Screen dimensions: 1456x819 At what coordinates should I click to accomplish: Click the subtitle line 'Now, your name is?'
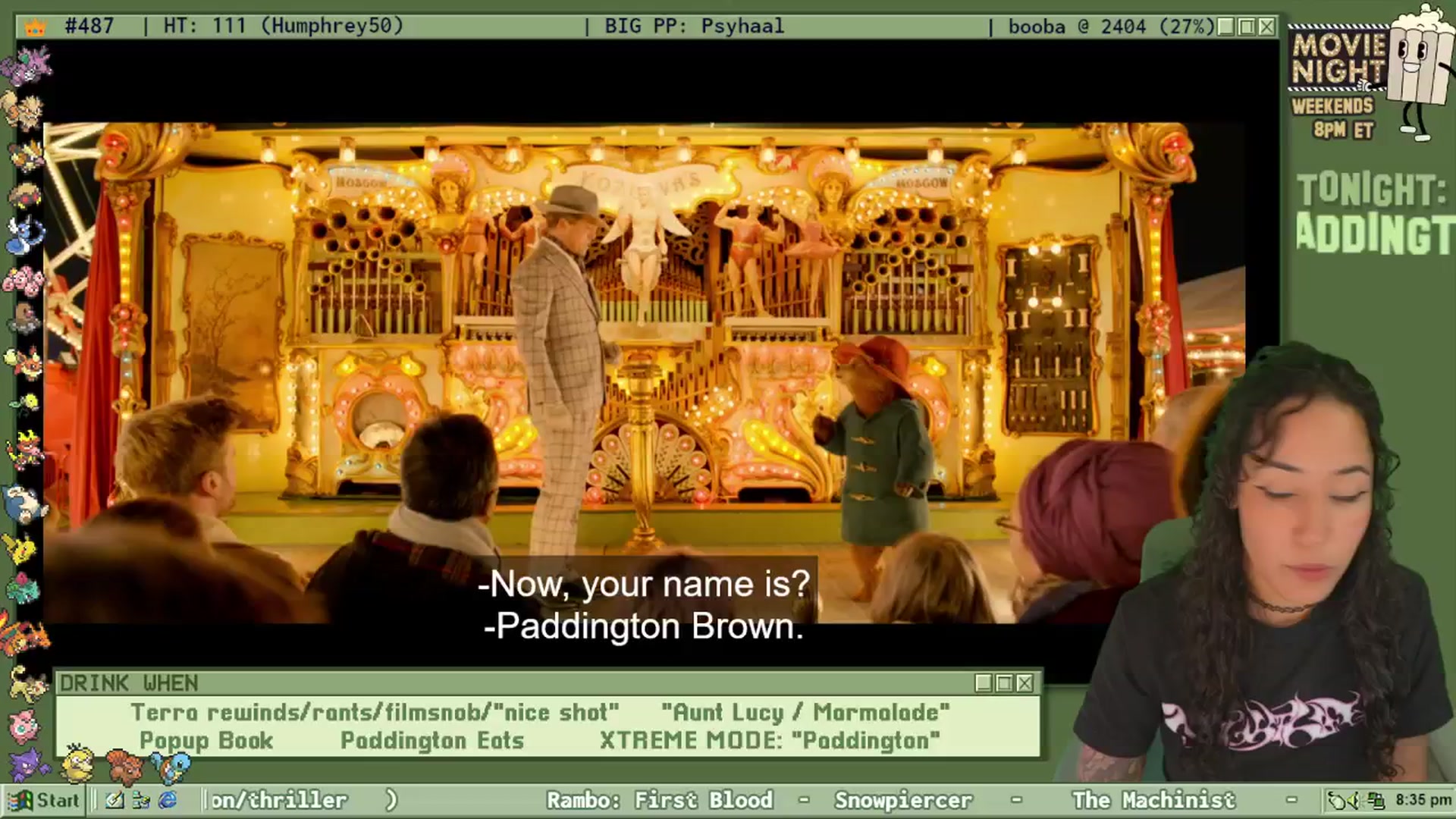[645, 584]
